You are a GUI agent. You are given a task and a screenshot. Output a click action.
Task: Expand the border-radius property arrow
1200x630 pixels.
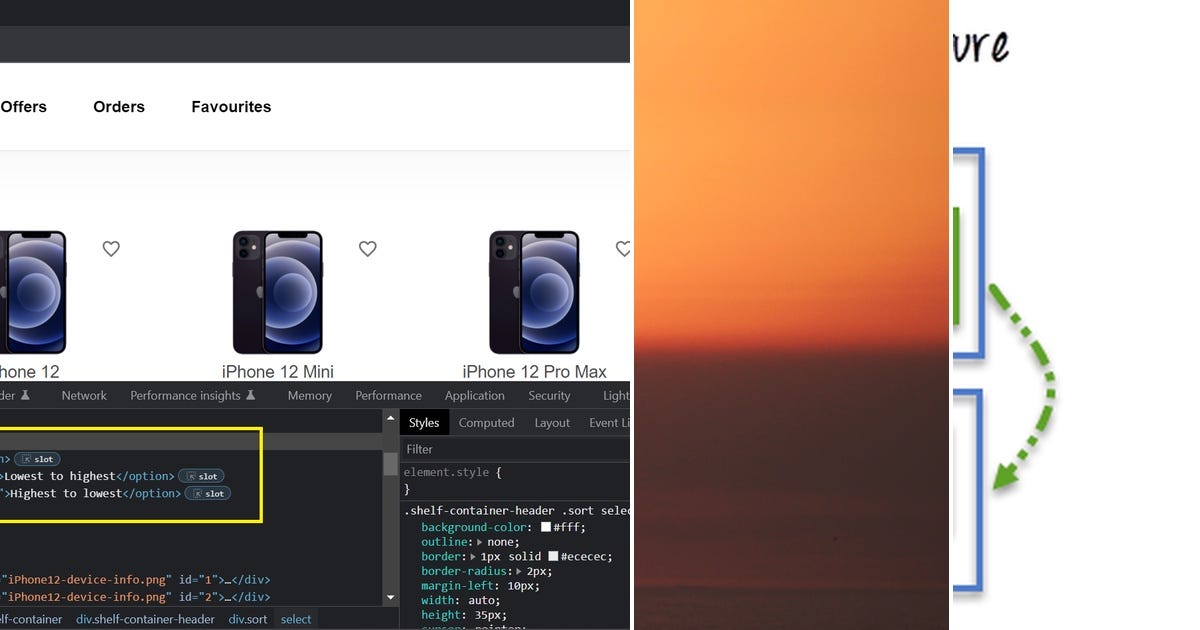[518, 571]
